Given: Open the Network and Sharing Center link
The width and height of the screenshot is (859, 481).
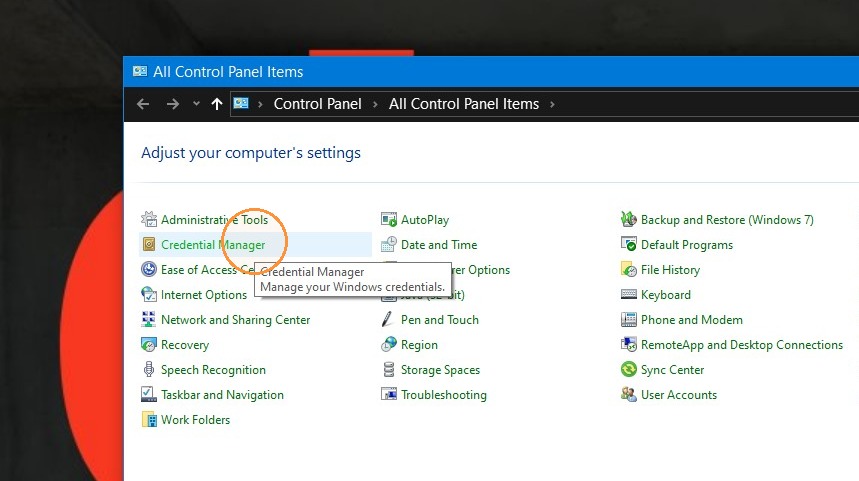Looking at the screenshot, I should click(236, 319).
